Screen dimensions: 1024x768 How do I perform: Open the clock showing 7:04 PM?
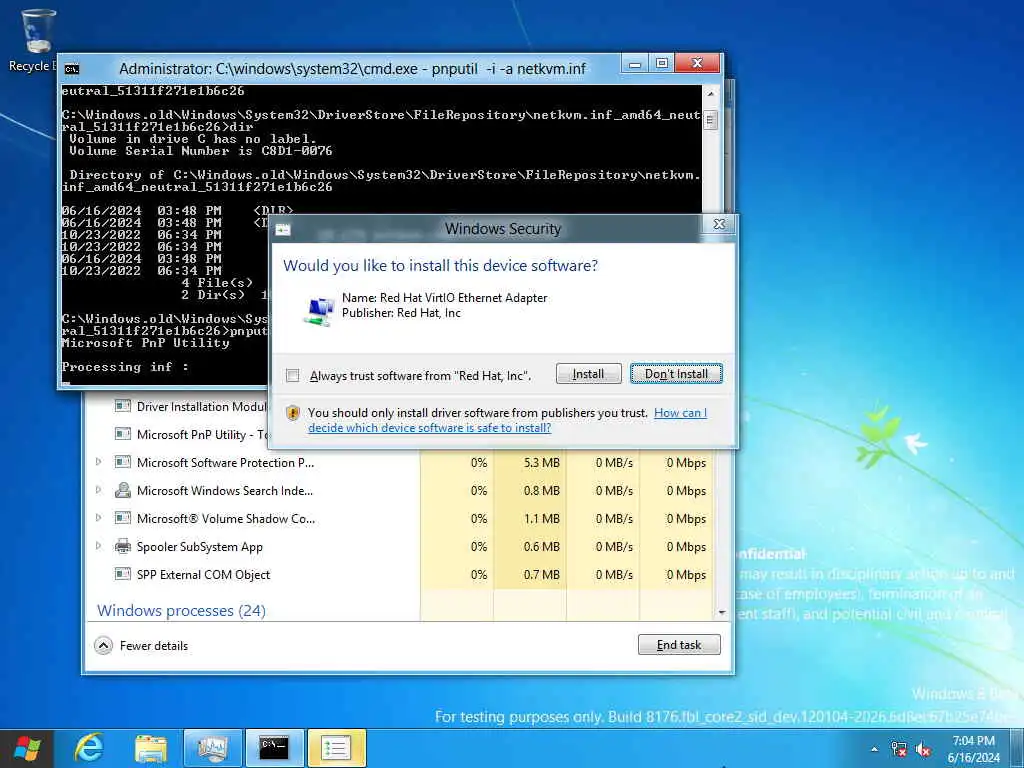(x=973, y=749)
